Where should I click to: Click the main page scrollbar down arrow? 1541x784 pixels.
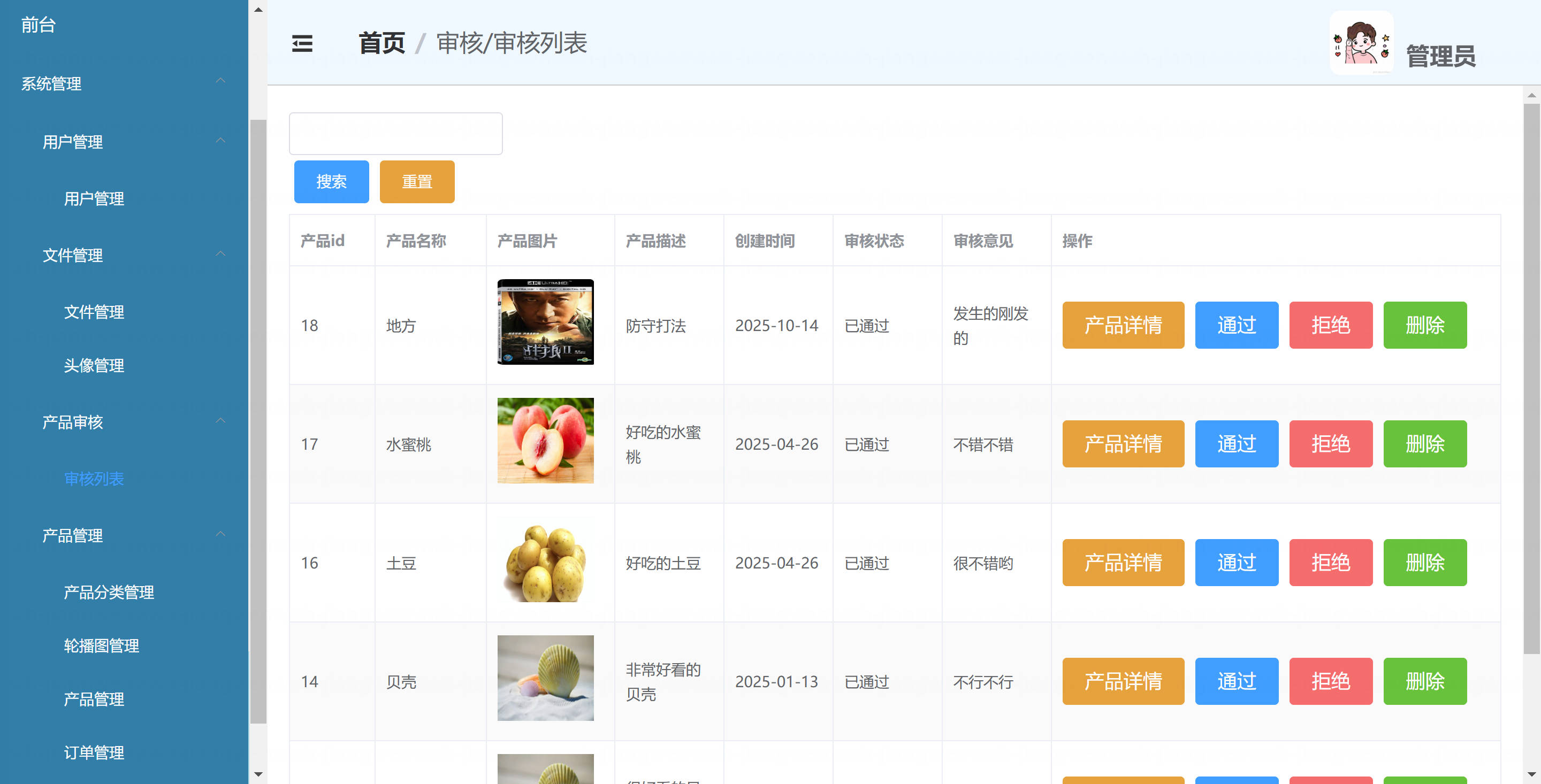point(1531,774)
